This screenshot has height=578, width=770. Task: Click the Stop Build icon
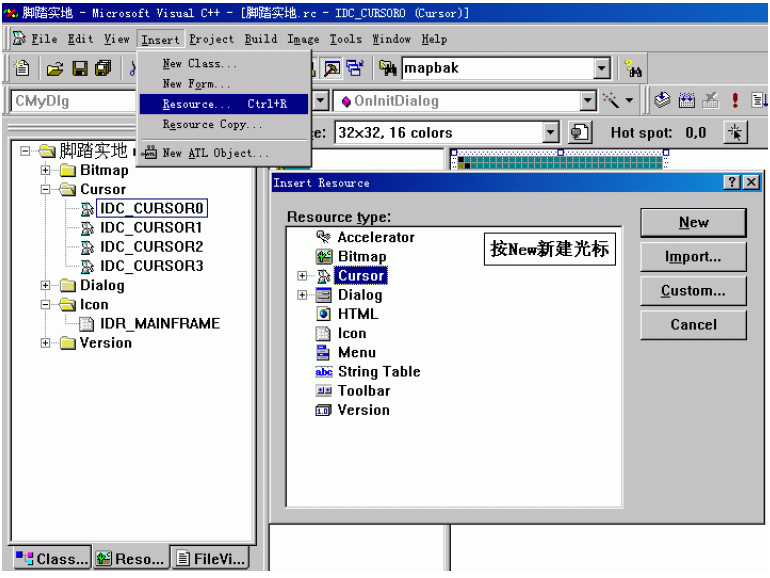[x=710, y=101]
